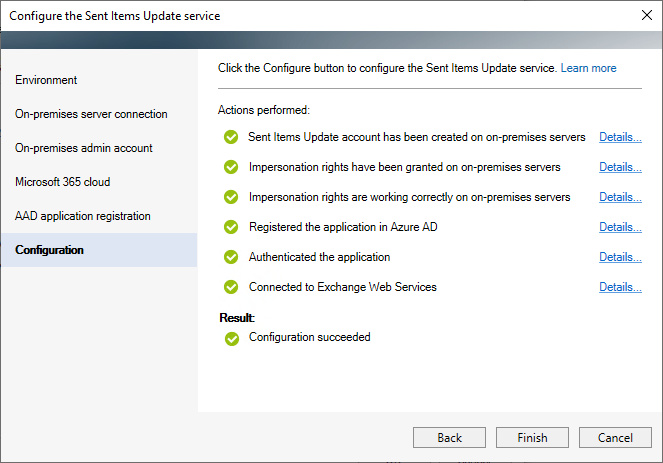
Task: Show Details for Azure AD application registration
Action: coord(620,227)
